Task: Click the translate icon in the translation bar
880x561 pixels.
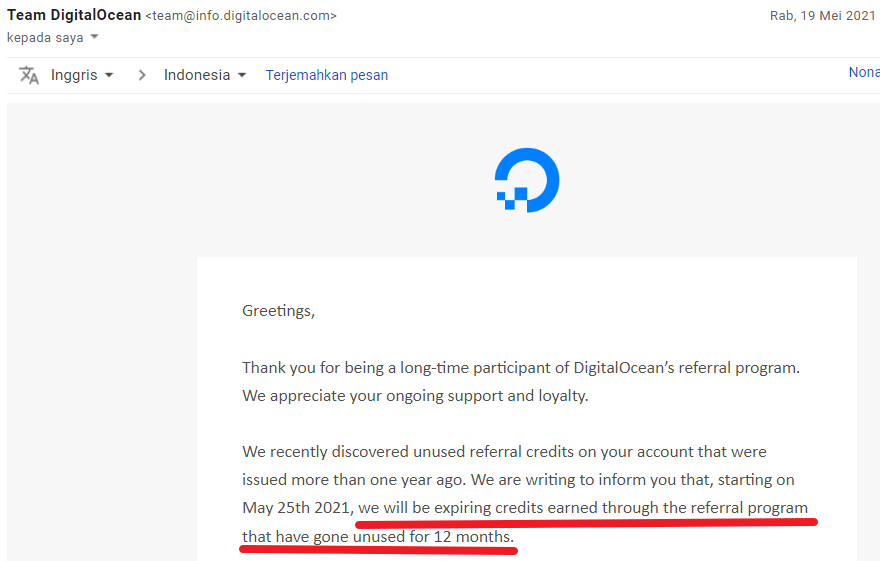Action: click(29, 75)
